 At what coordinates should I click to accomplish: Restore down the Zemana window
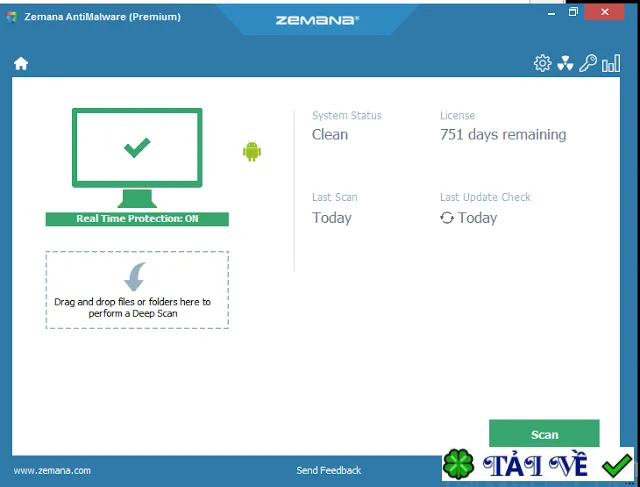(573, 12)
